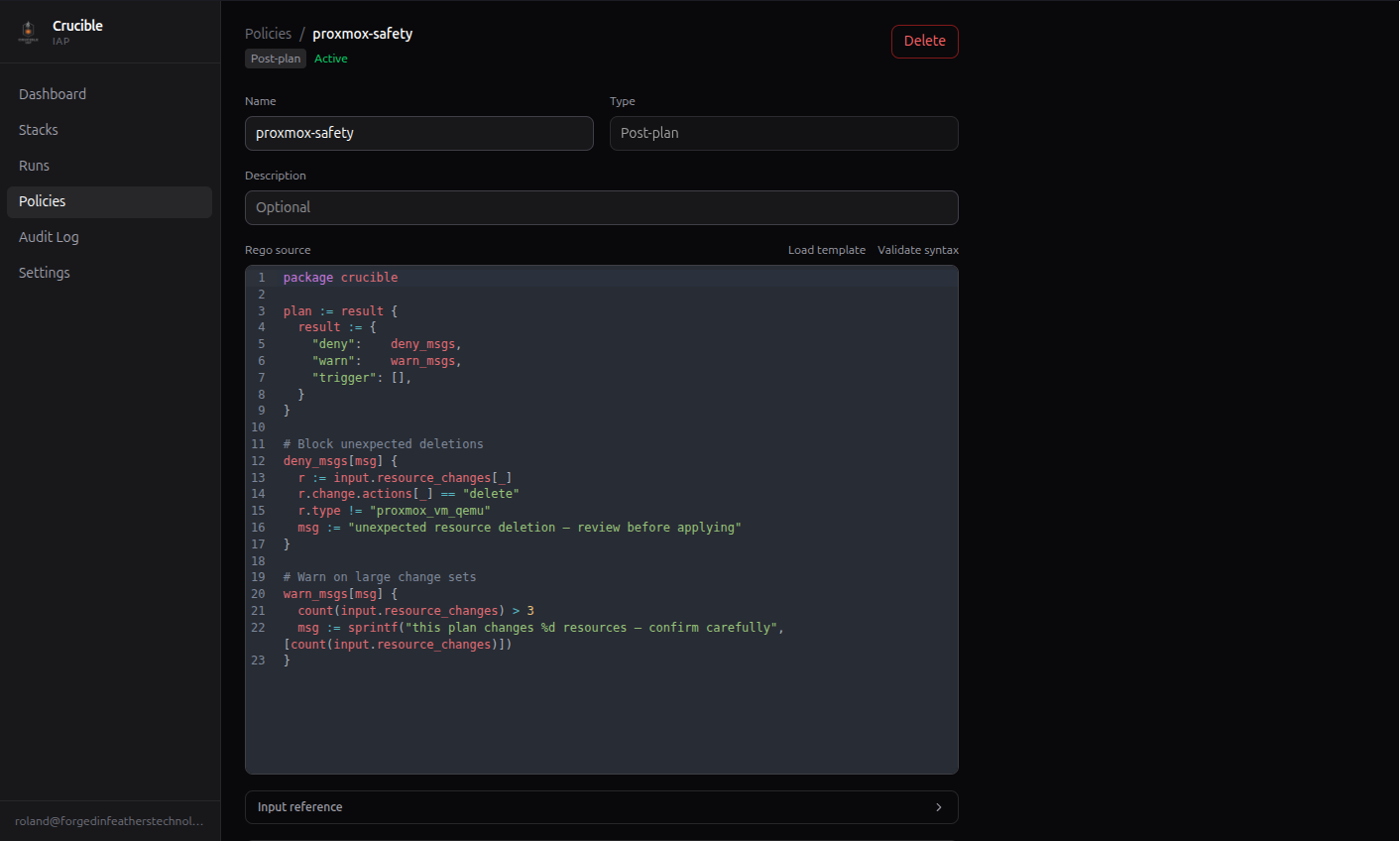Click Load template above the editor
This screenshot has height=841, width=1400.
(x=827, y=249)
